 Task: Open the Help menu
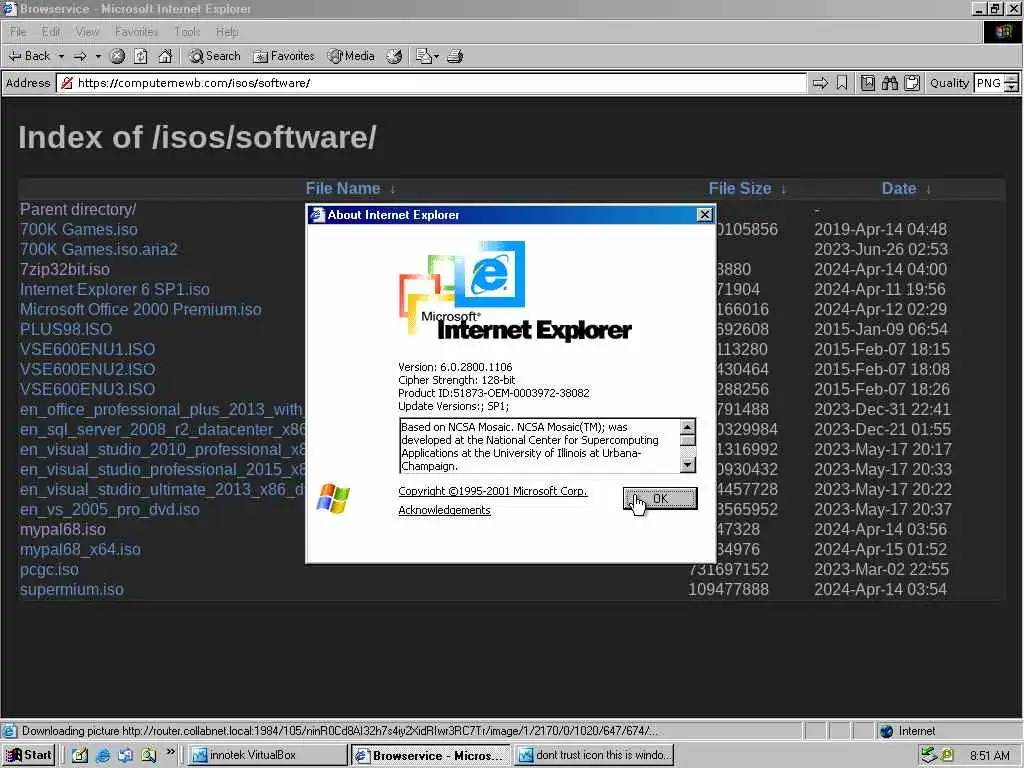click(x=227, y=31)
